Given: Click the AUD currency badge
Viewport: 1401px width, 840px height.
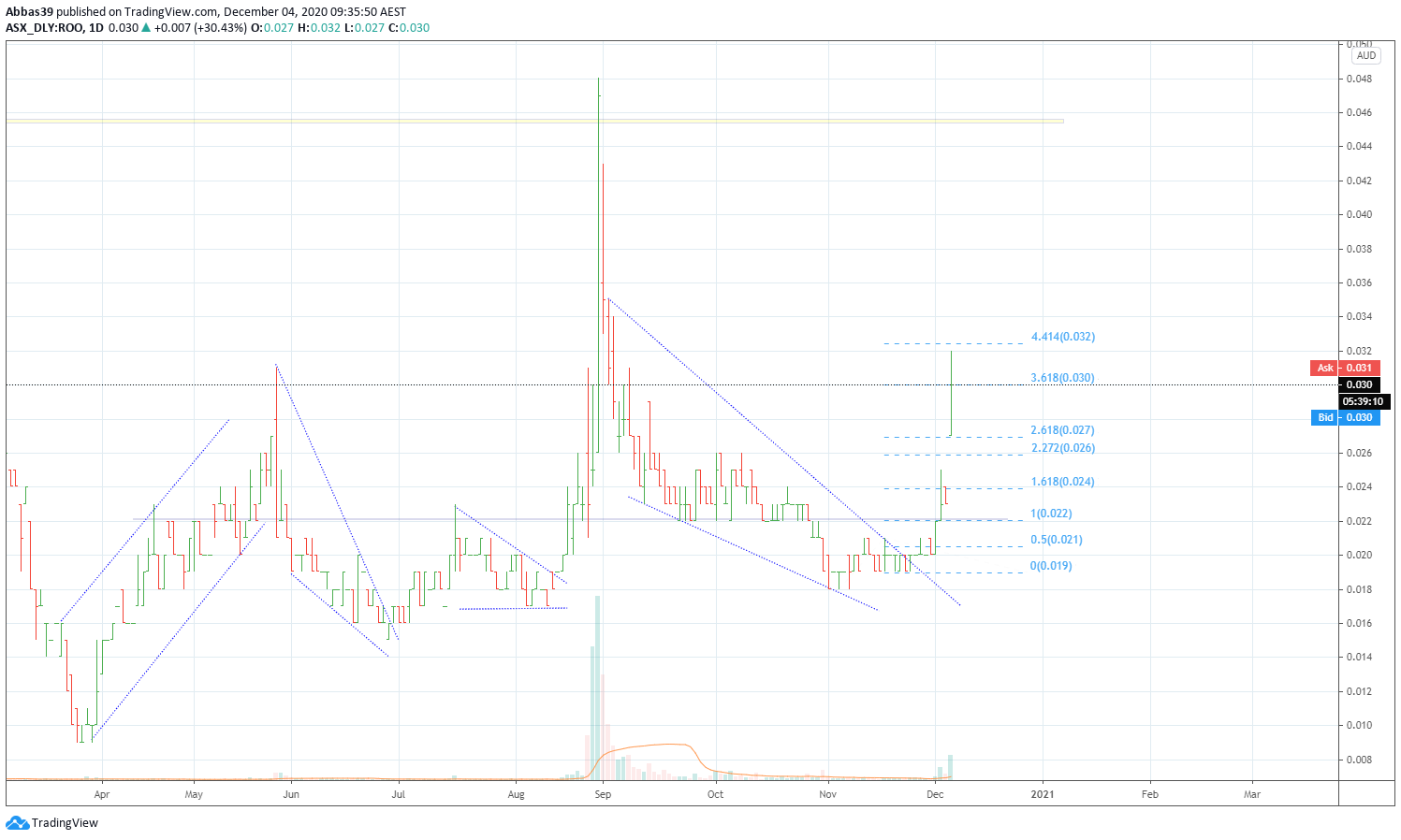Looking at the screenshot, I should click(x=1366, y=56).
